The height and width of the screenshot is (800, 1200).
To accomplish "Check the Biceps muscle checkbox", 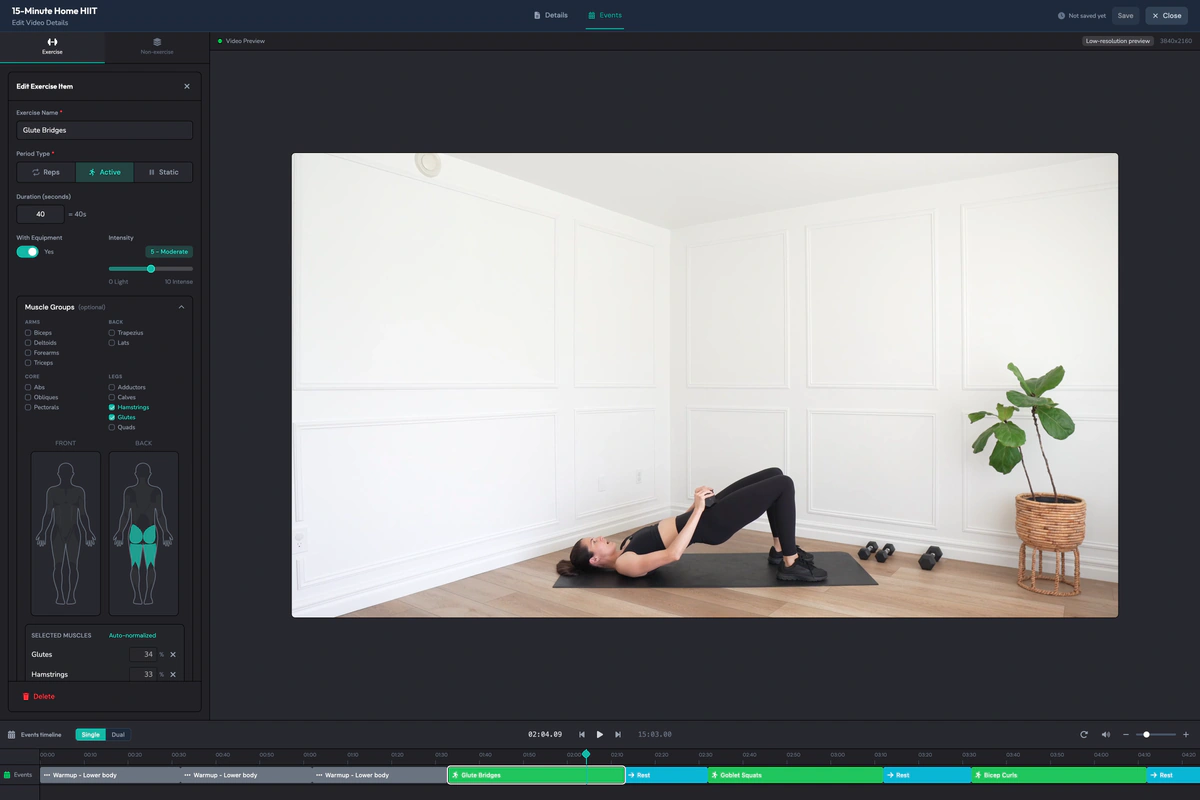I will tap(28, 333).
